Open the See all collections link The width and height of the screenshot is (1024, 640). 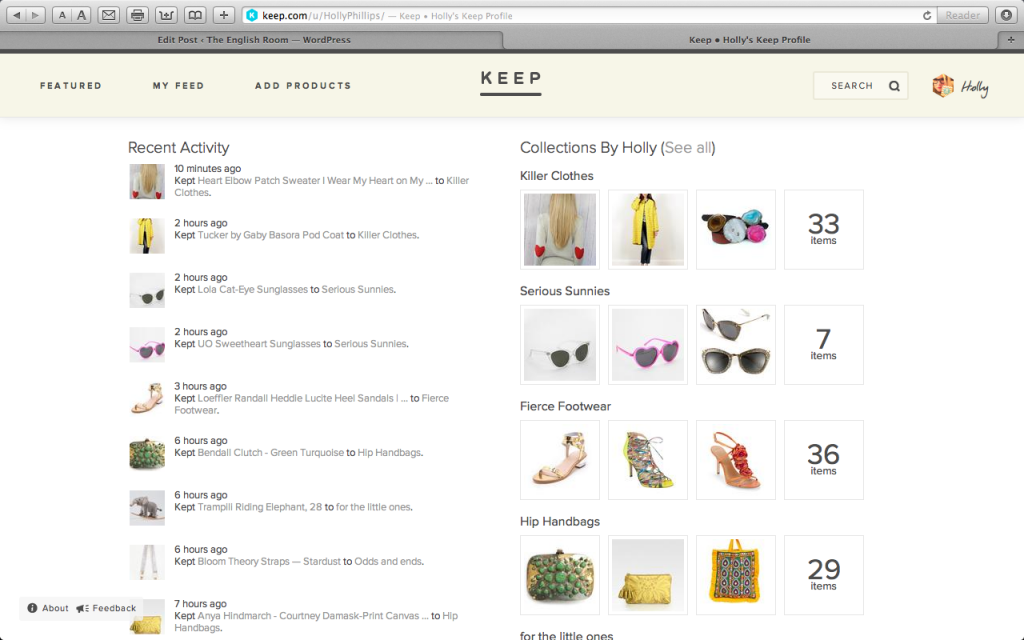pyautogui.click(x=688, y=148)
